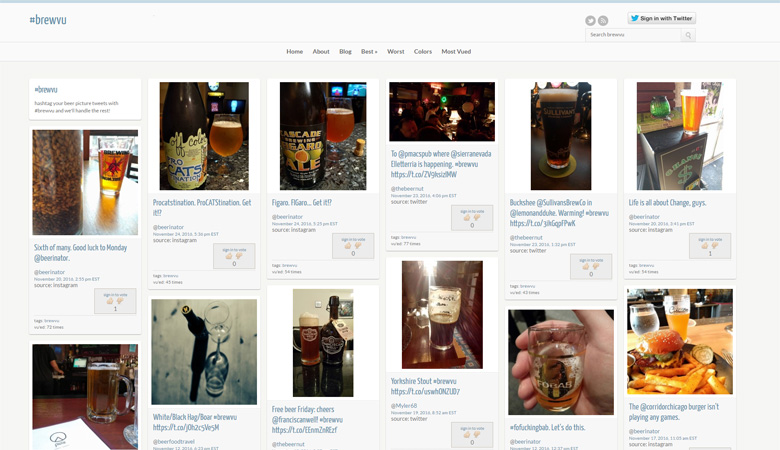Thumbs up the Yorkshire Stout post
The height and width of the screenshot is (450, 780).
pyautogui.click(x=467, y=434)
